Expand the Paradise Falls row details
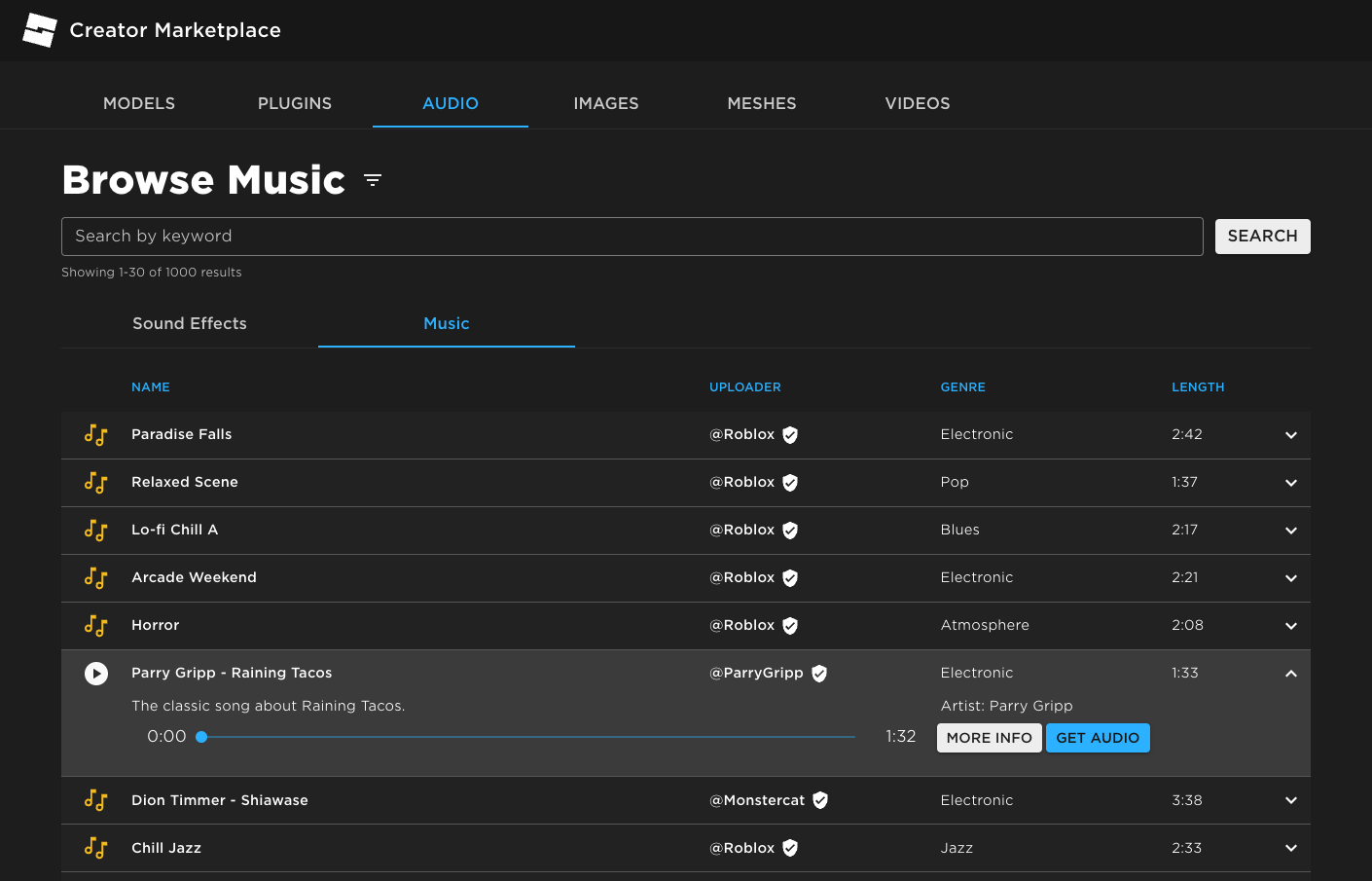Screen dimensions: 1372x881 point(1290,435)
